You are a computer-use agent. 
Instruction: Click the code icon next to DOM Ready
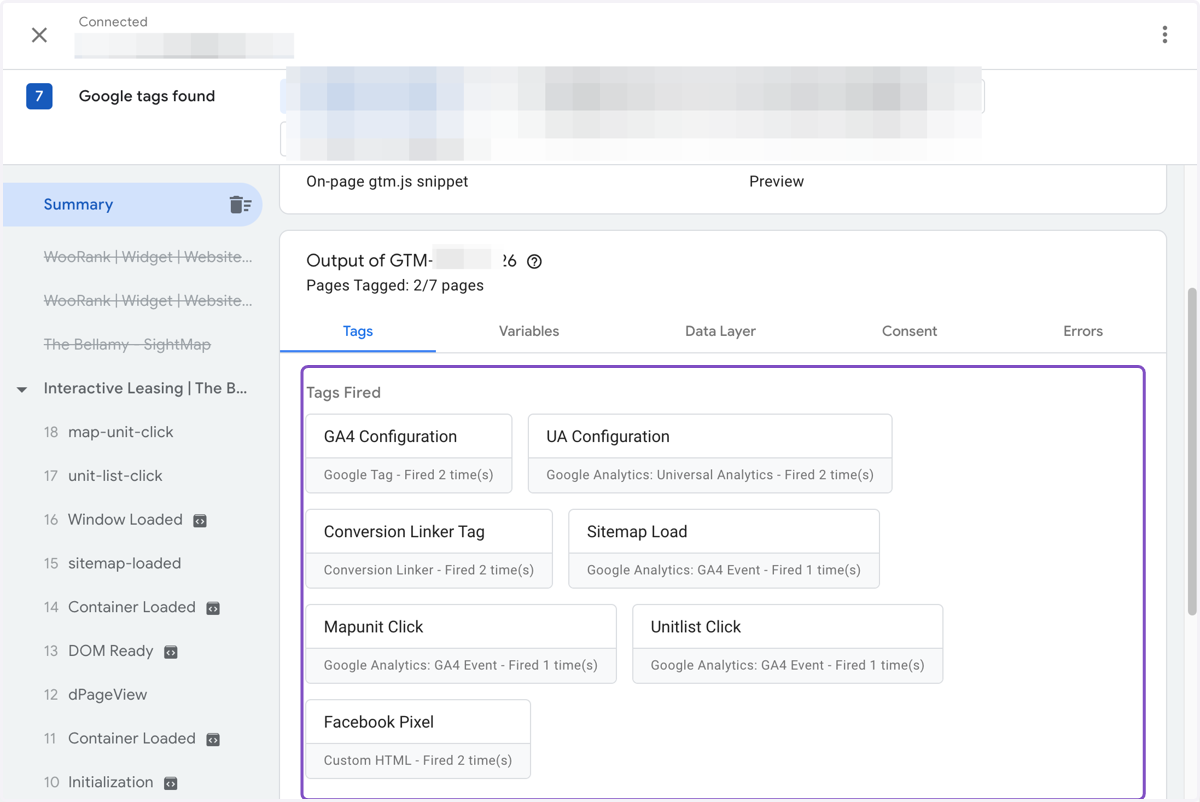coord(171,652)
